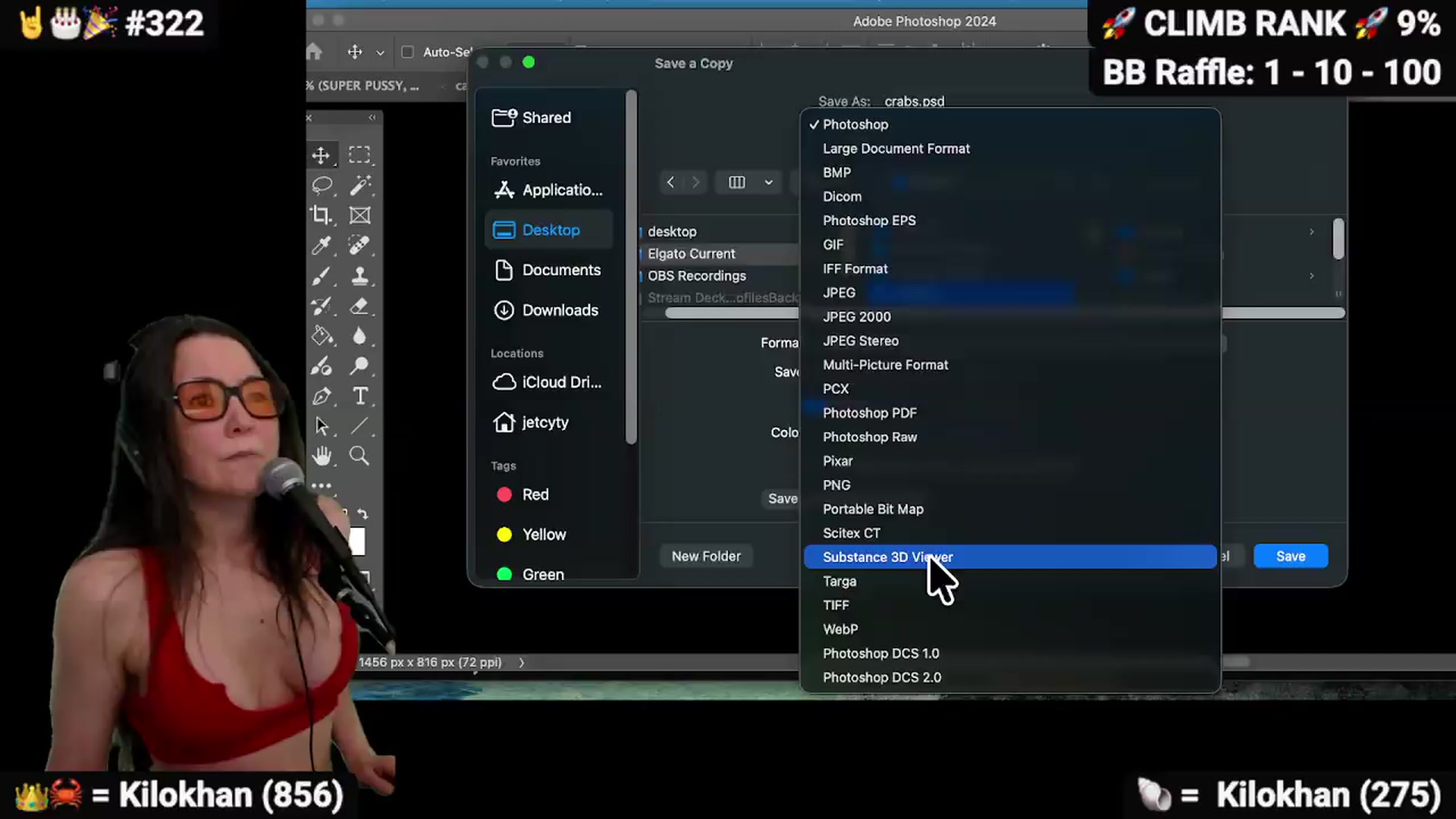Open iCloud Drive in the sidebar
The width and height of the screenshot is (1456, 819).
(549, 382)
